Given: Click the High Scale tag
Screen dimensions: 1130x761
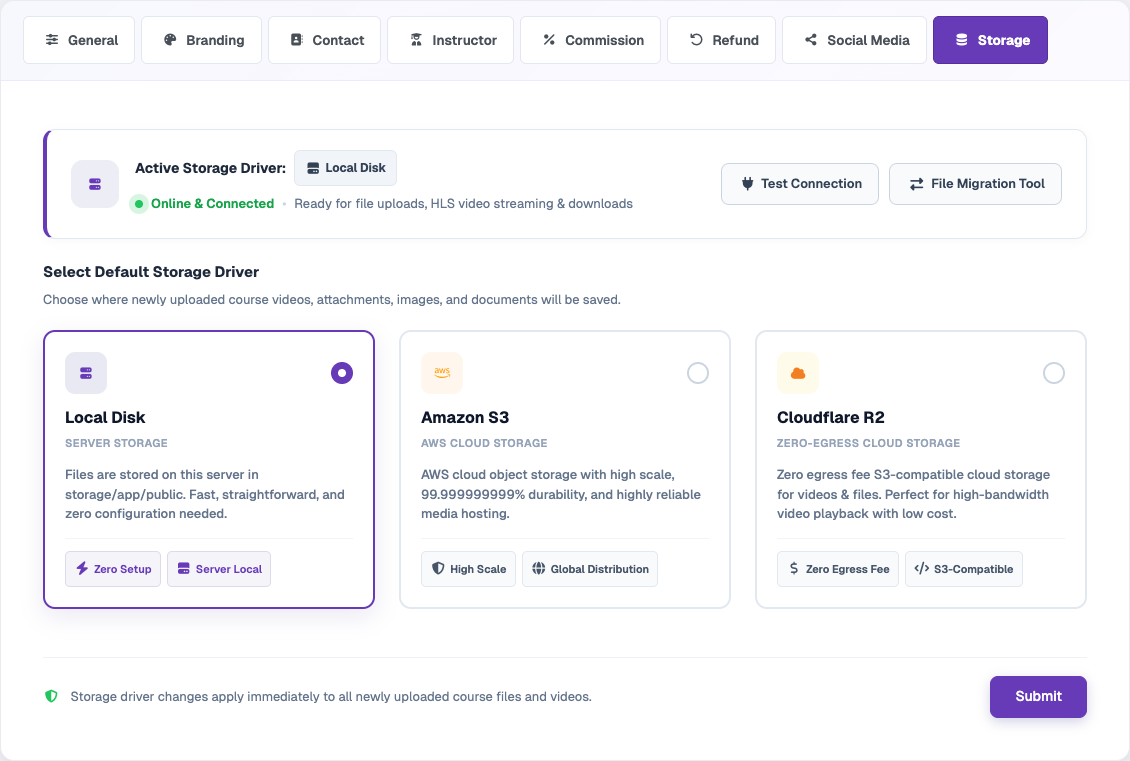Looking at the screenshot, I should [468, 569].
